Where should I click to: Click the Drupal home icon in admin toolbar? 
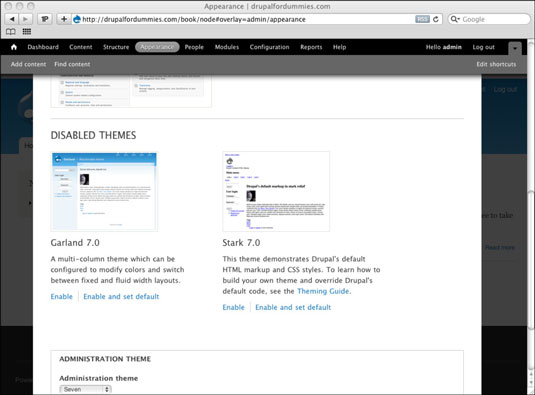14,47
